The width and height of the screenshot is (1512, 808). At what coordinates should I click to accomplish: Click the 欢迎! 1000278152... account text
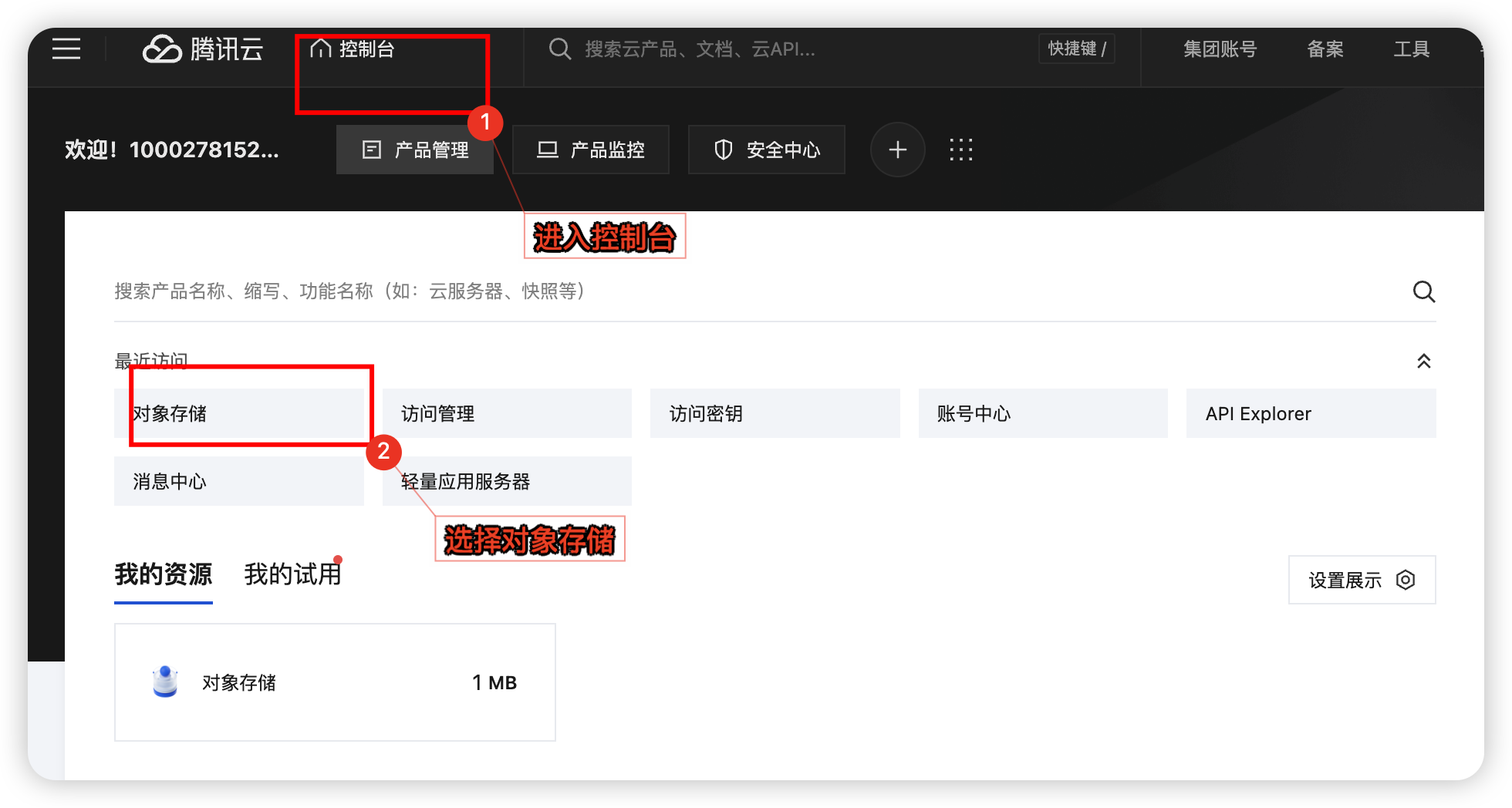(x=171, y=150)
